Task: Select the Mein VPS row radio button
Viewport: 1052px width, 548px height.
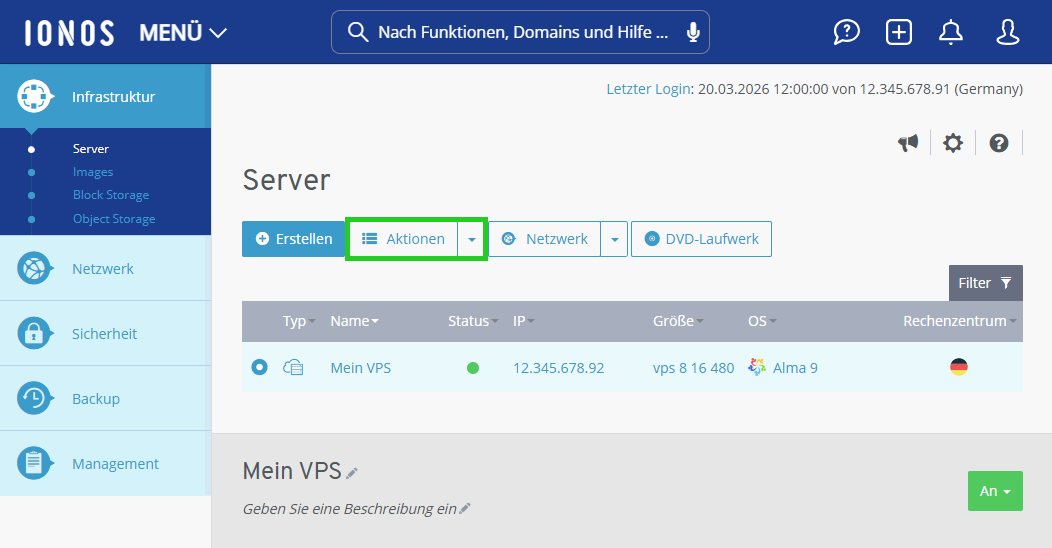Action: coord(260,367)
